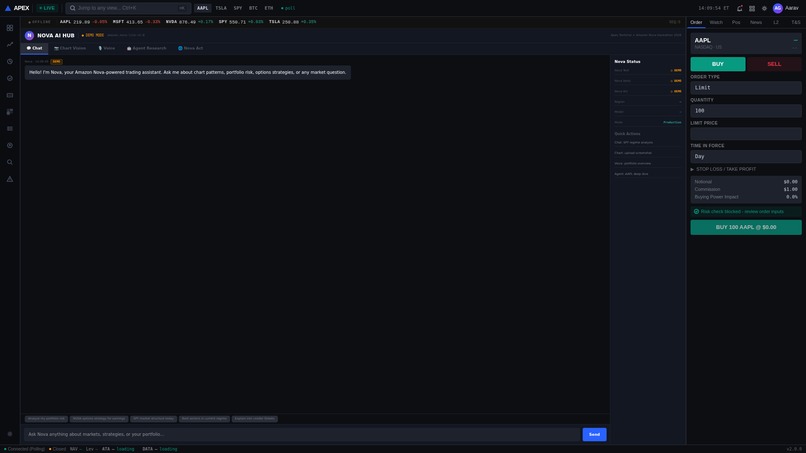806x453 pixels.
Task: Open the L2 tab in the right panel
Action: pos(776,23)
